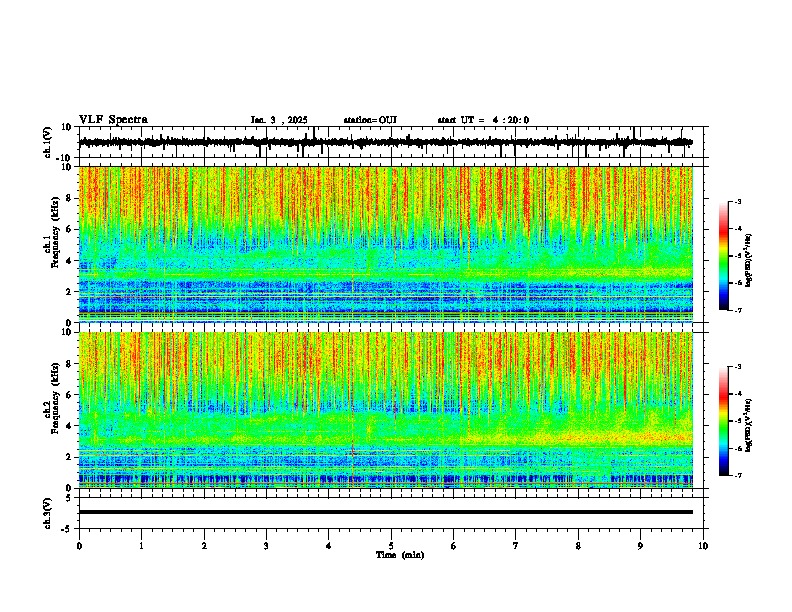Click the thick black ch.3 trace line
The image size is (792, 612).
coord(385,512)
